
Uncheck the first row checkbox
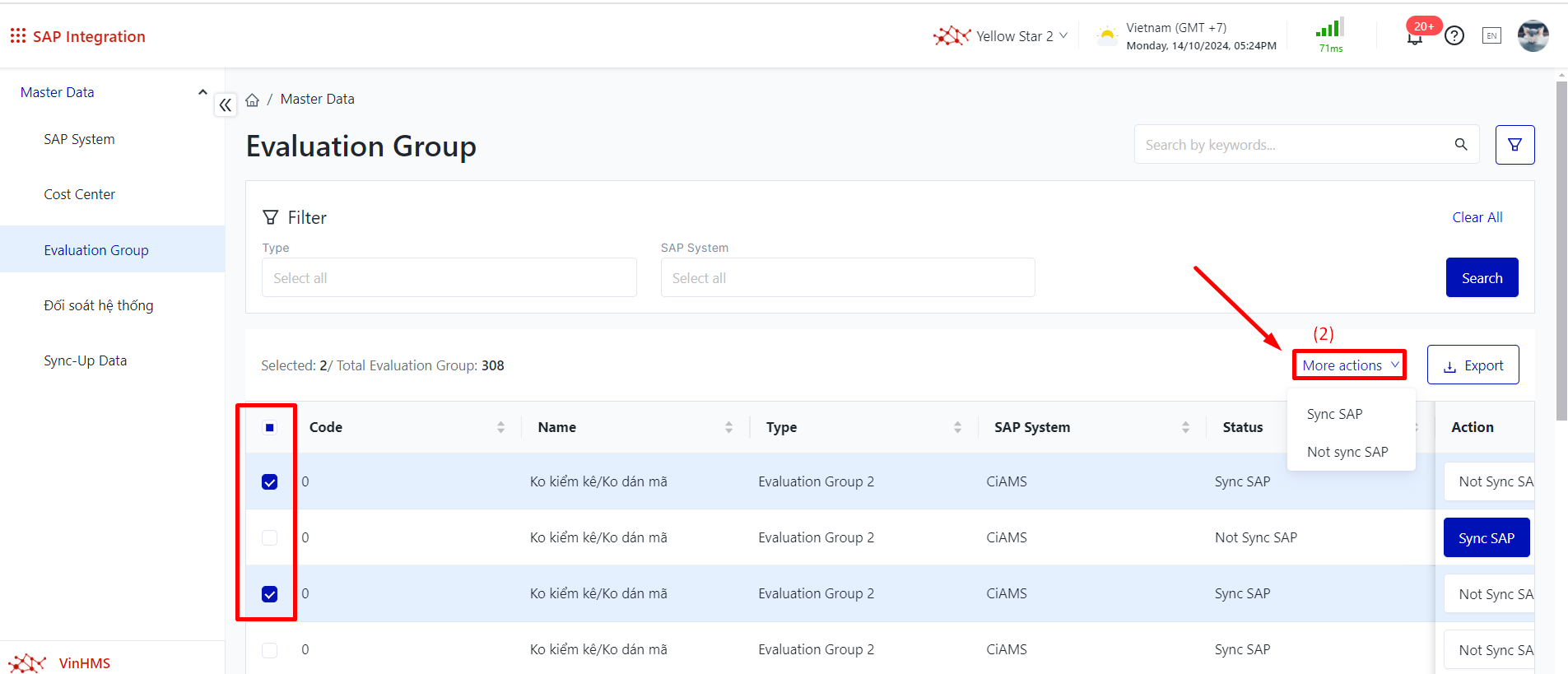(x=270, y=482)
